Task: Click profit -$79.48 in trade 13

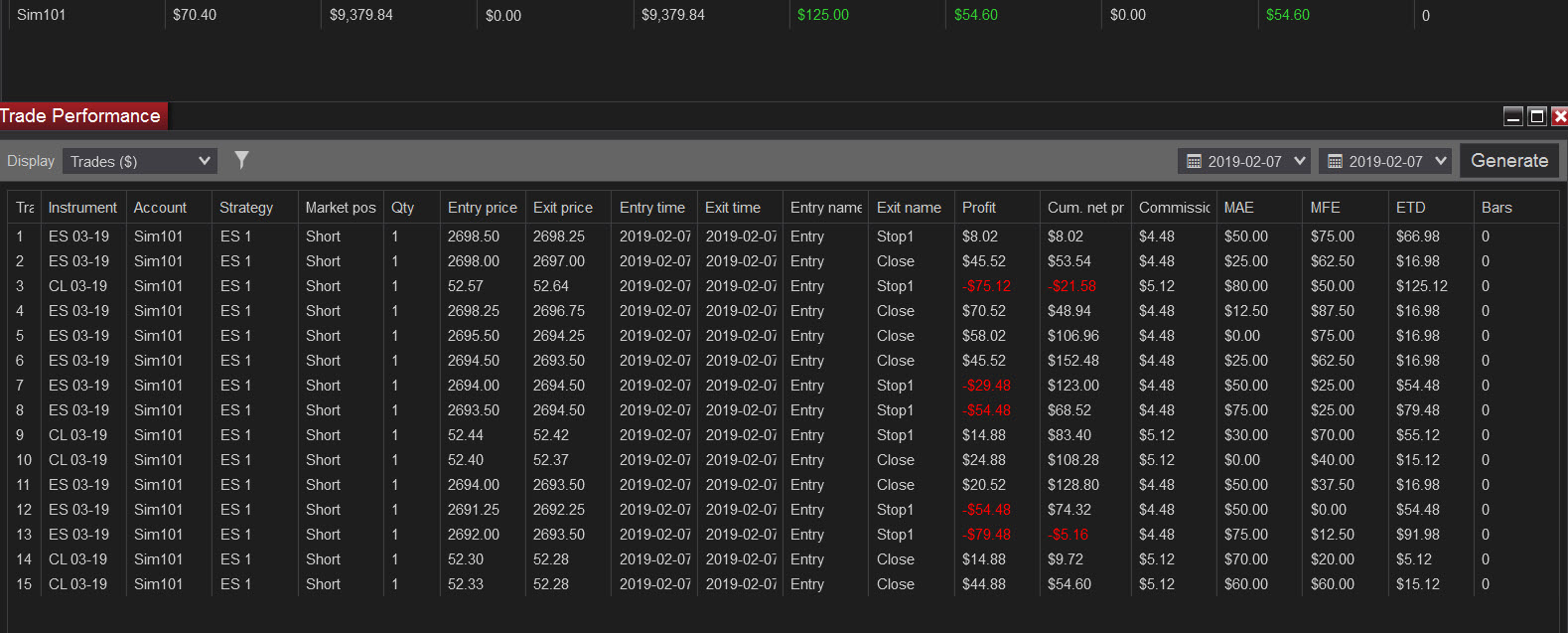Action: [x=986, y=535]
